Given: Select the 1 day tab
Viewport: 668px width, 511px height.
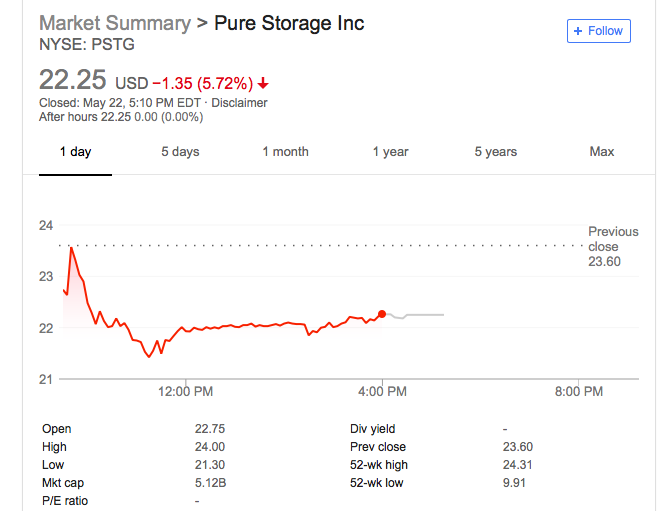Looking at the screenshot, I should pos(75,152).
